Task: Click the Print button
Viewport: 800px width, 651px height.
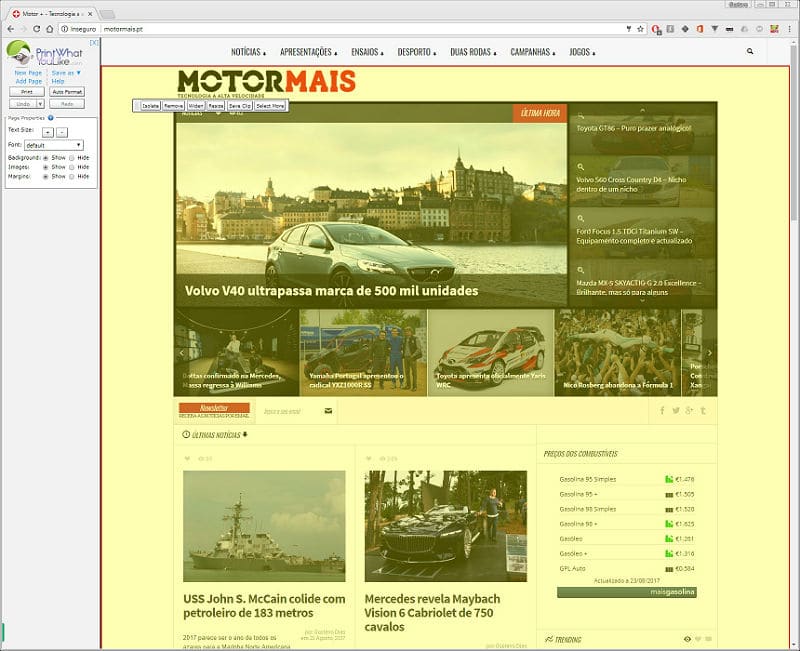Action: (x=27, y=92)
